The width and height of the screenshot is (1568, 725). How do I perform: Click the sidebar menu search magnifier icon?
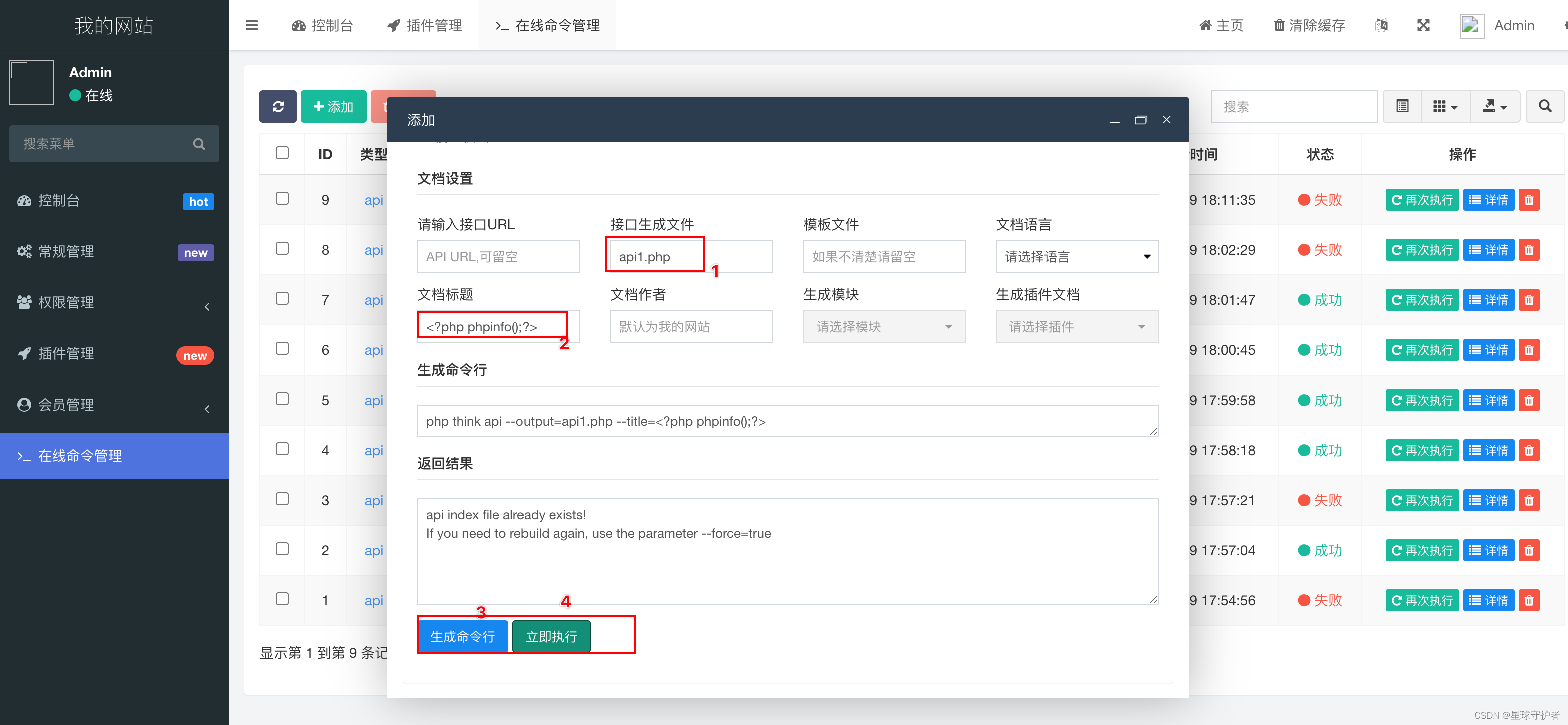click(199, 144)
